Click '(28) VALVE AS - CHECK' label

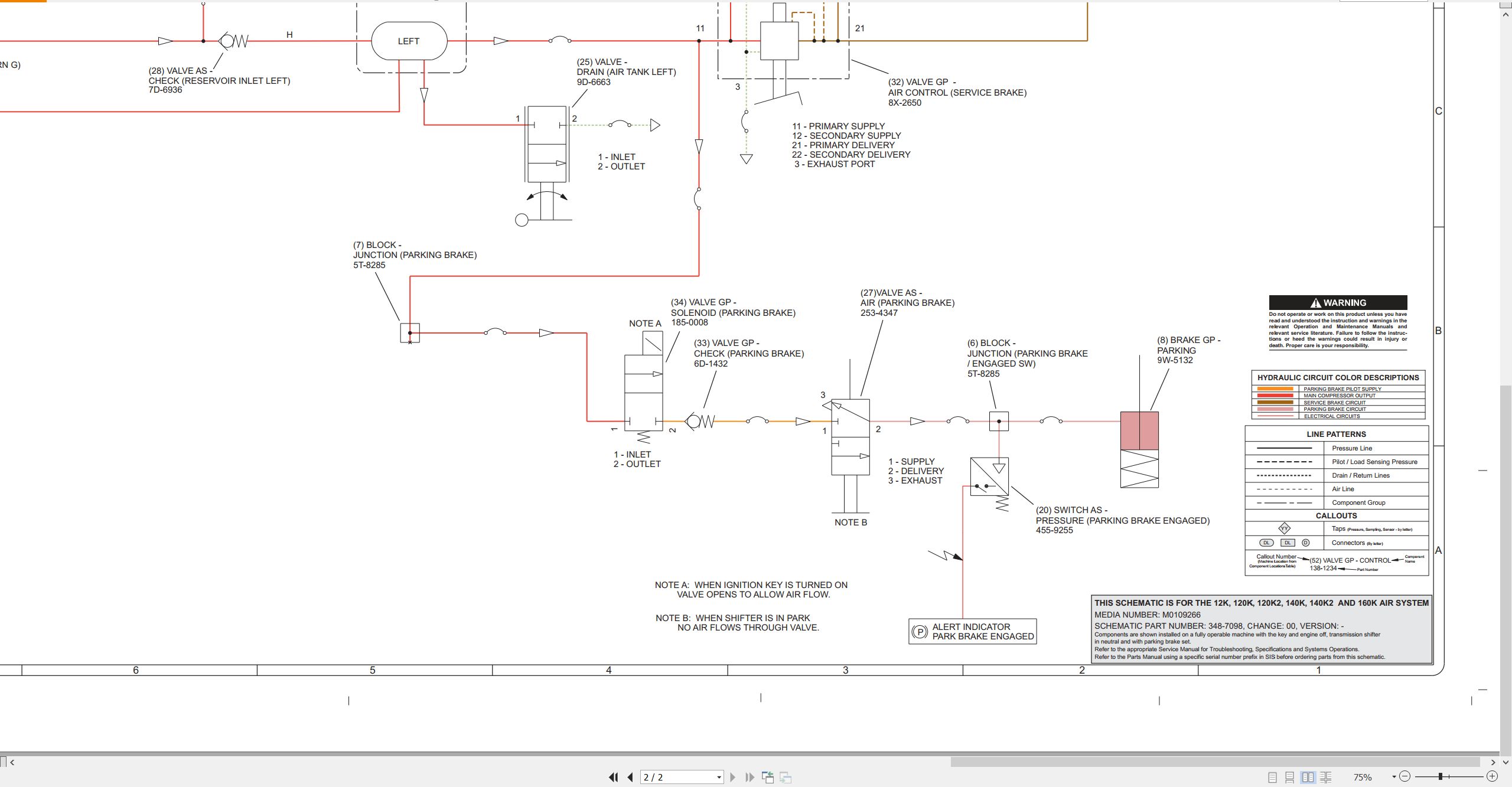[219, 76]
